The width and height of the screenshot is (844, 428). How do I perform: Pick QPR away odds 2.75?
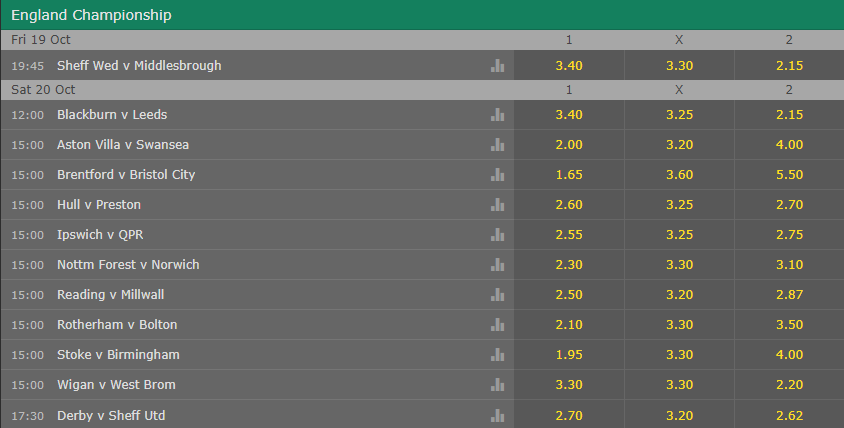tap(789, 235)
